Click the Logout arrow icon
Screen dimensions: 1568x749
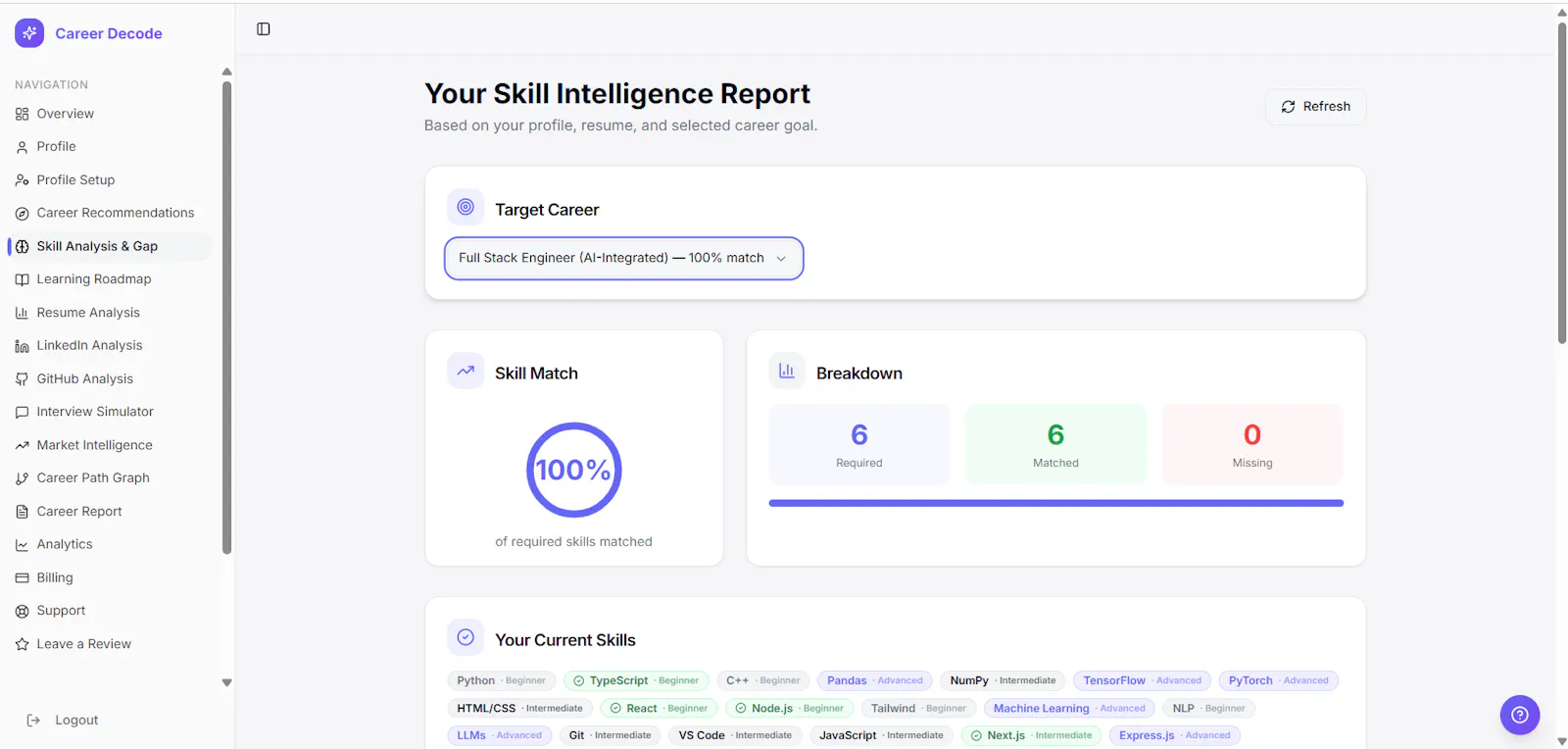(33, 720)
